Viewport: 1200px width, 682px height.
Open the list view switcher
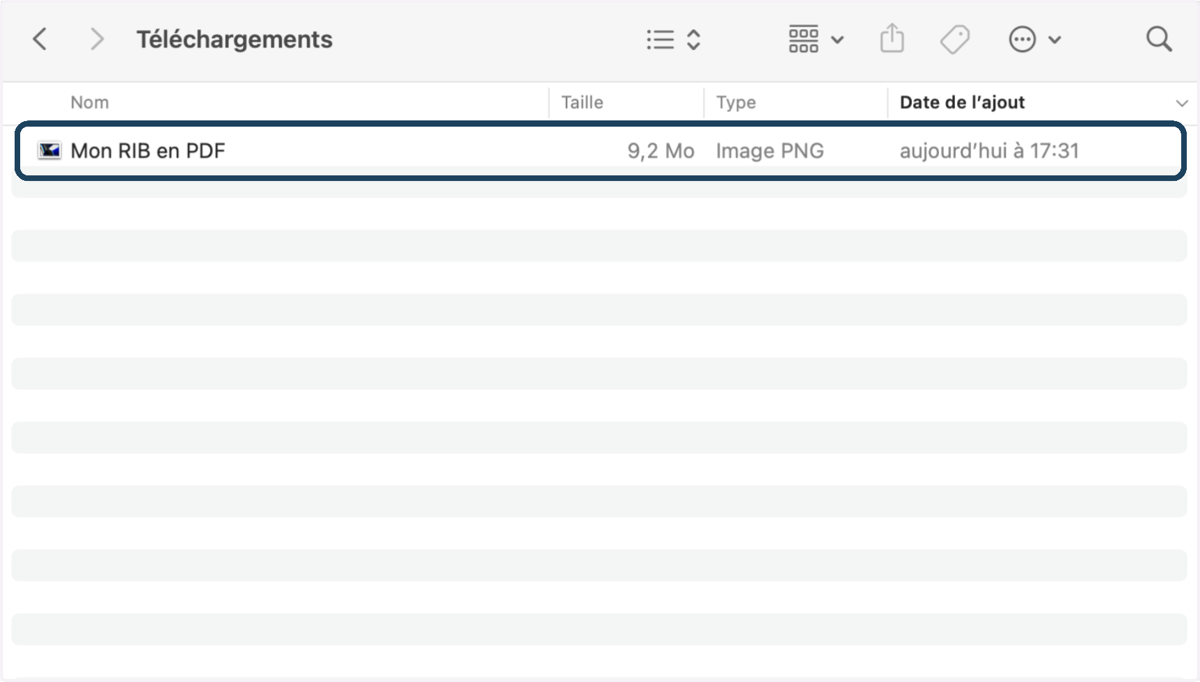(x=673, y=40)
